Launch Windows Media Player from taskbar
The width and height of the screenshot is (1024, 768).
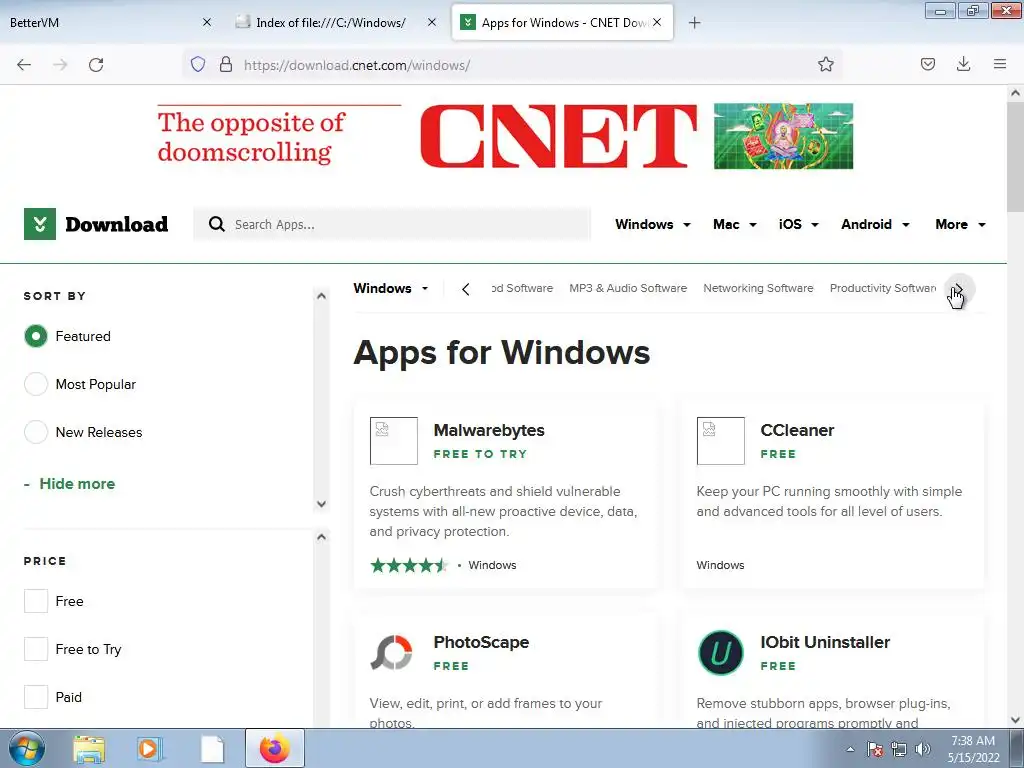[x=150, y=749]
